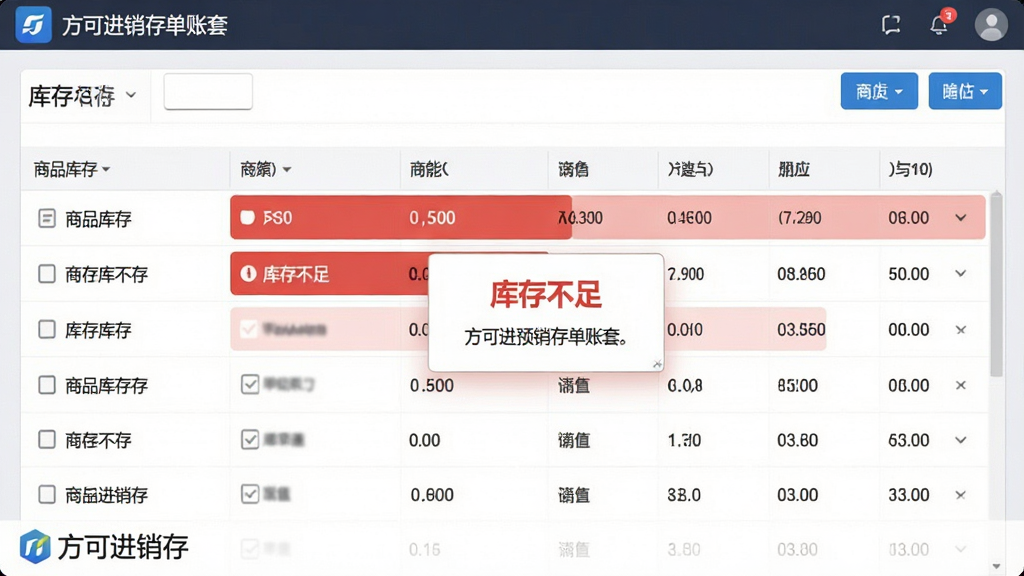
Task: Click the document icon beside 商品库存 row
Action: (x=46, y=218)
